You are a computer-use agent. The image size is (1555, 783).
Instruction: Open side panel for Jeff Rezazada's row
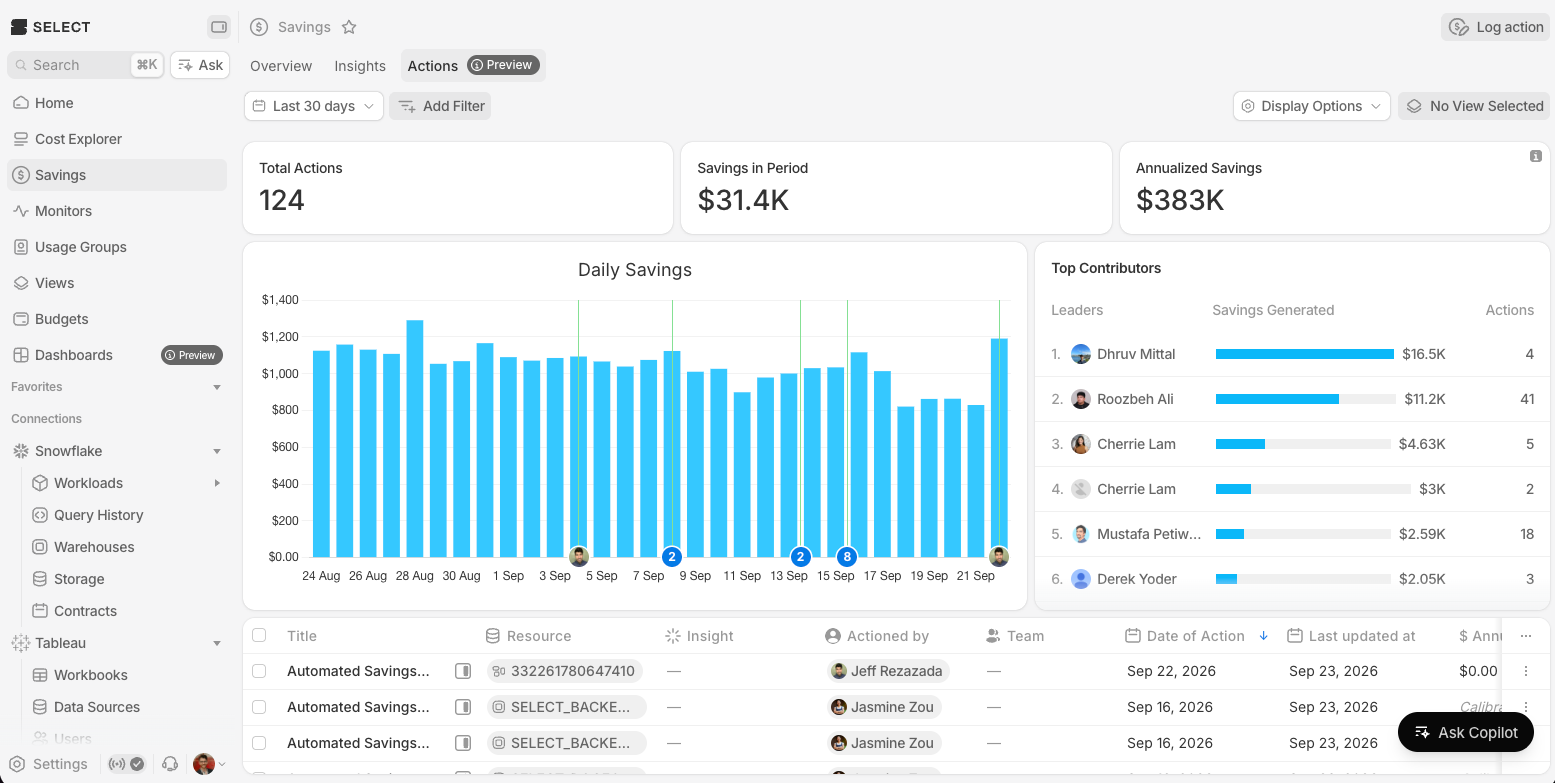(463, 671)
